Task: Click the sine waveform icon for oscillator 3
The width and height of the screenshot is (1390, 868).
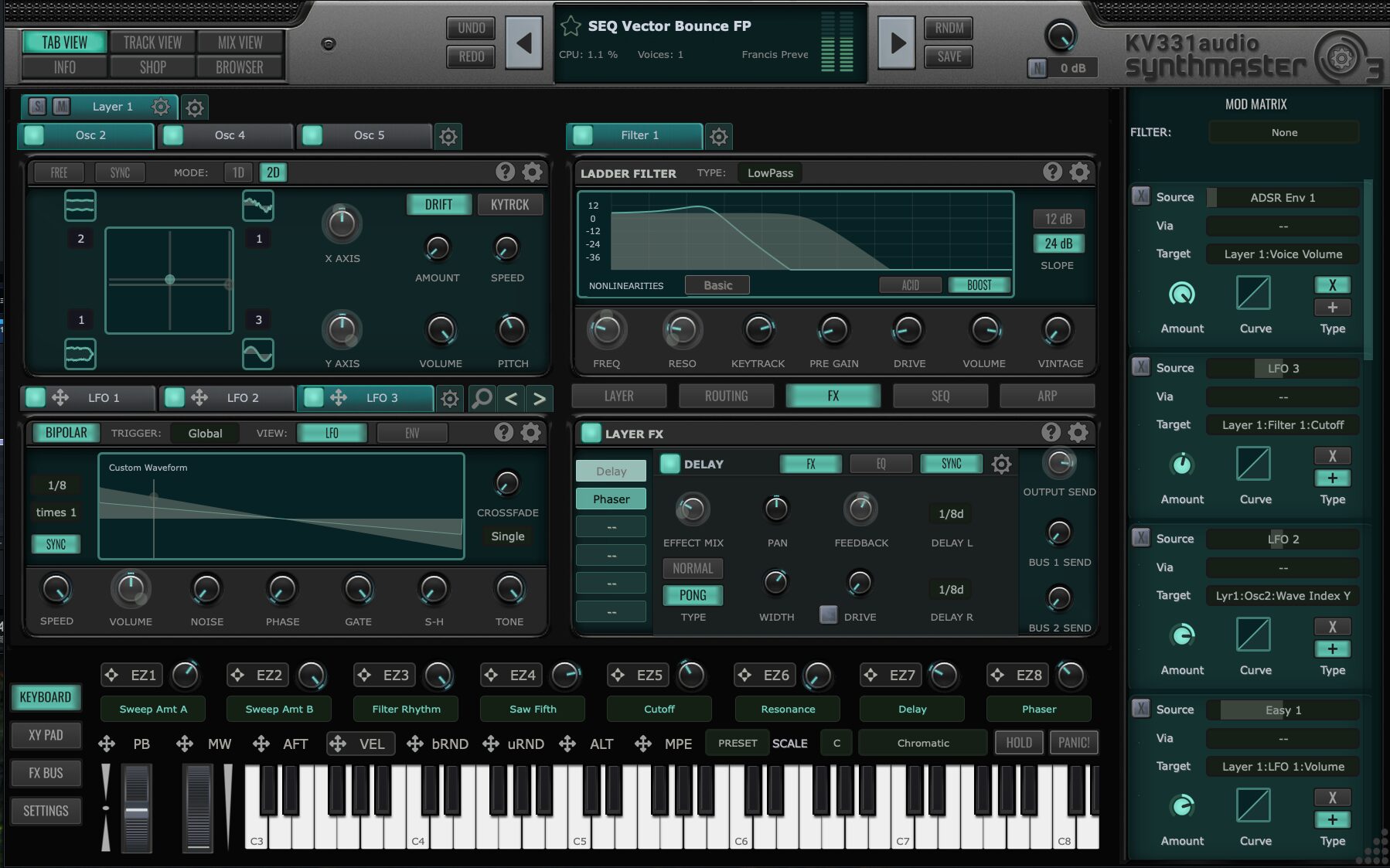Action: 257,354
